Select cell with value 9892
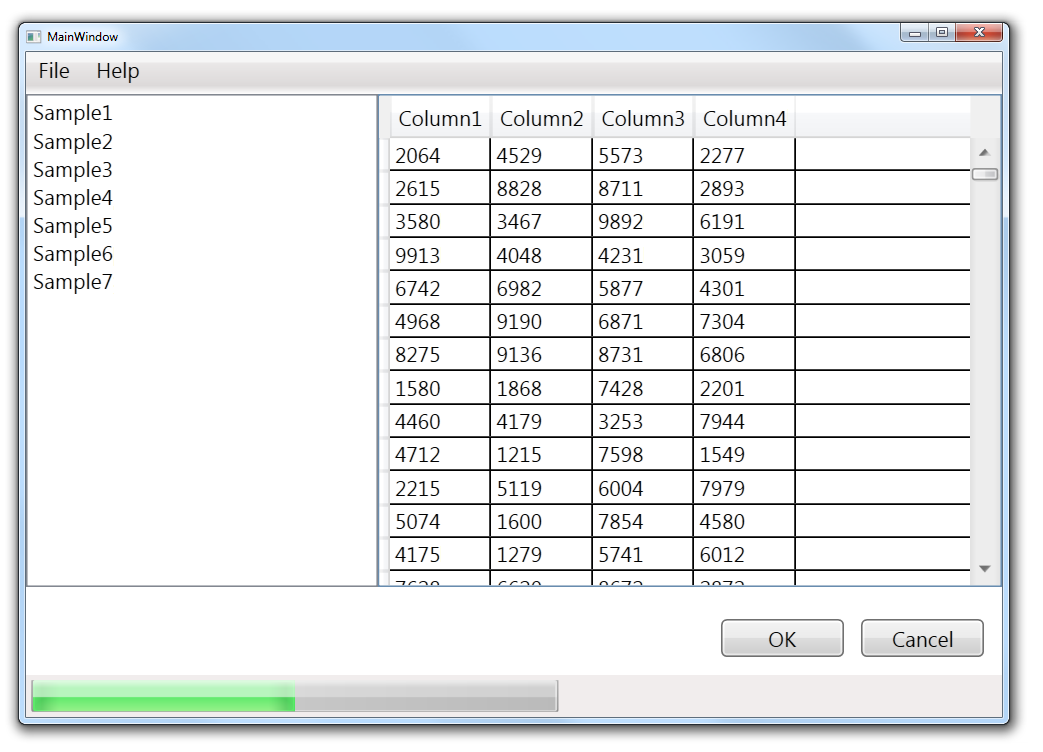The image size is (1043, 752). click(642, 222)
